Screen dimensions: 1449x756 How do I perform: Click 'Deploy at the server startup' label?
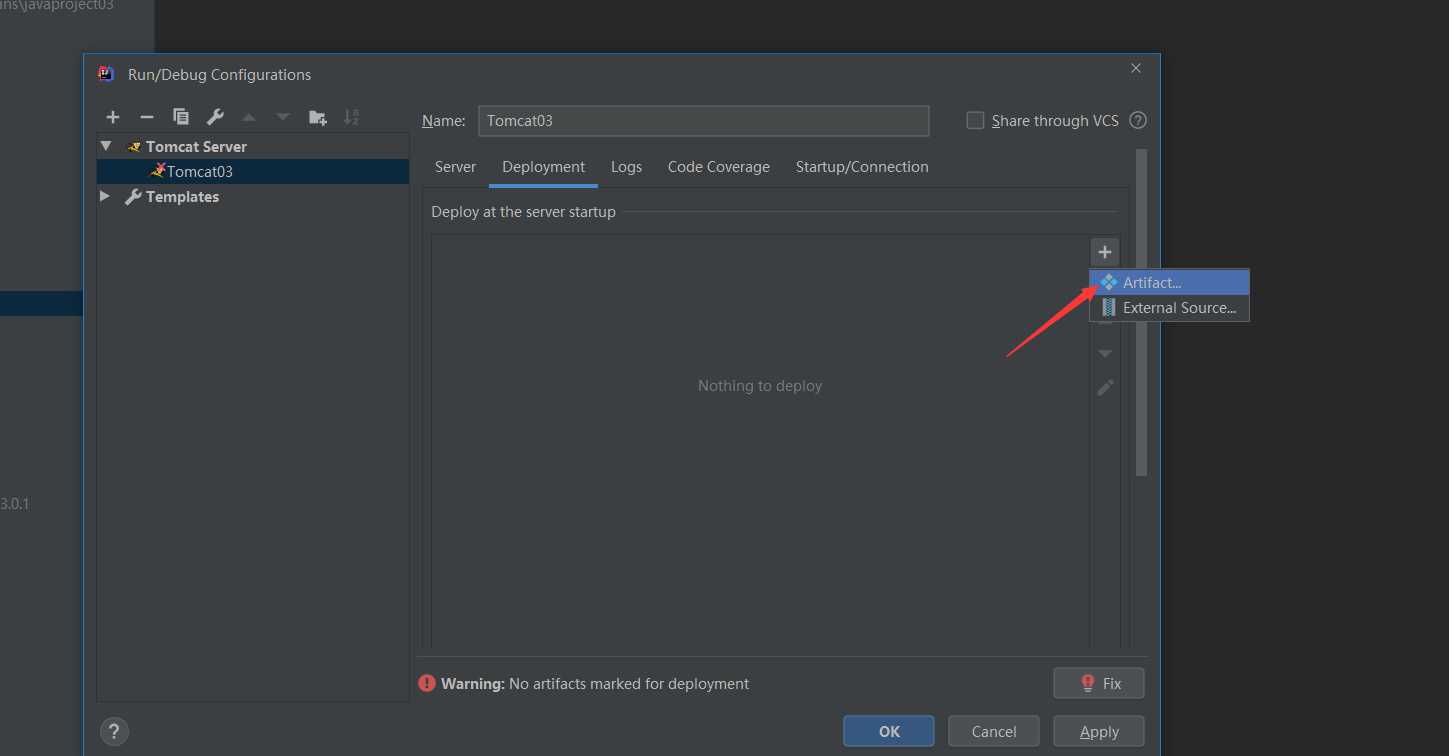523,212
